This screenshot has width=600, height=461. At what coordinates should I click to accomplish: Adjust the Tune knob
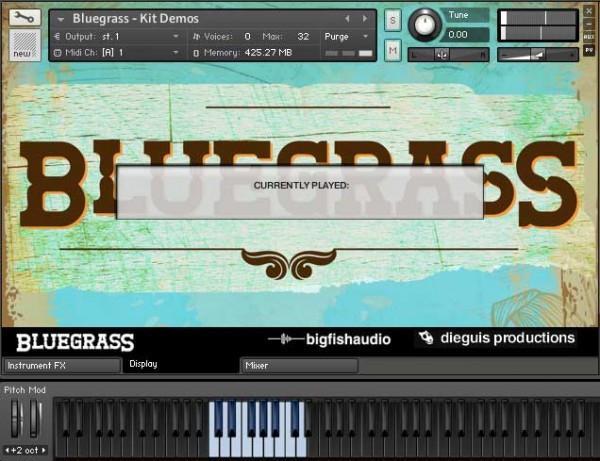[x=425, y=24]
